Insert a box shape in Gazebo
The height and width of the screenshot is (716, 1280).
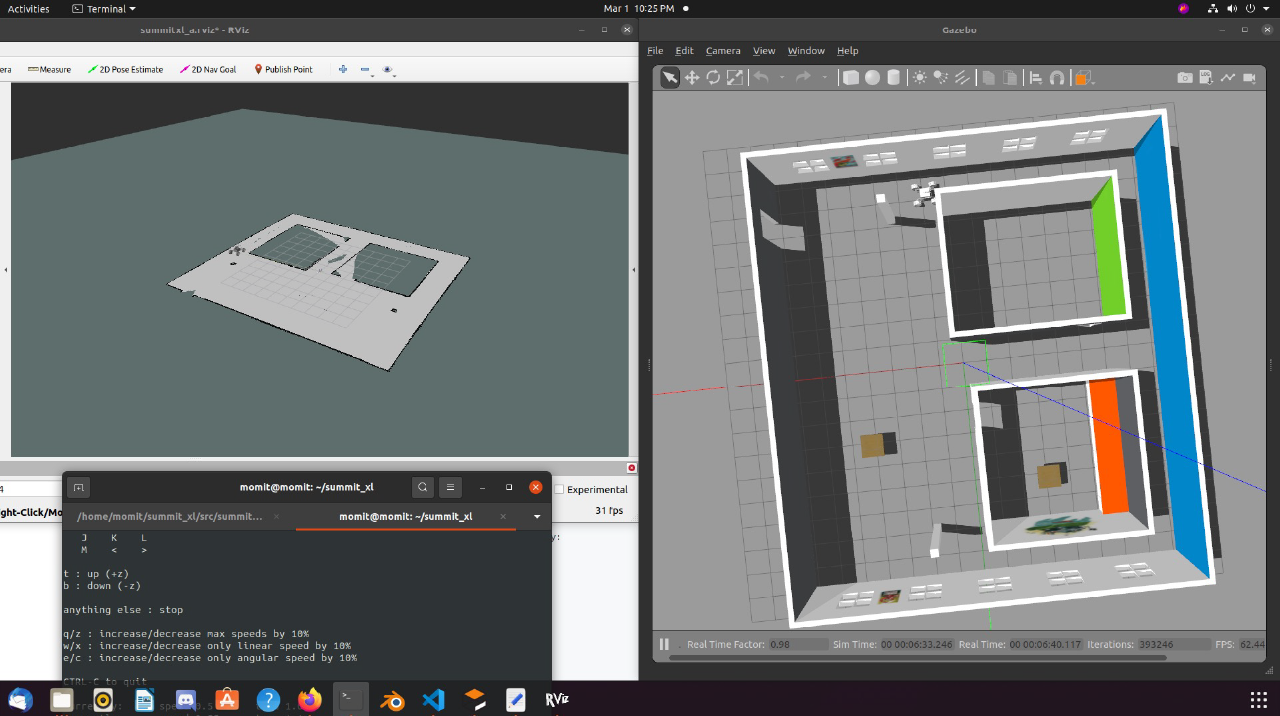point(851,78)
